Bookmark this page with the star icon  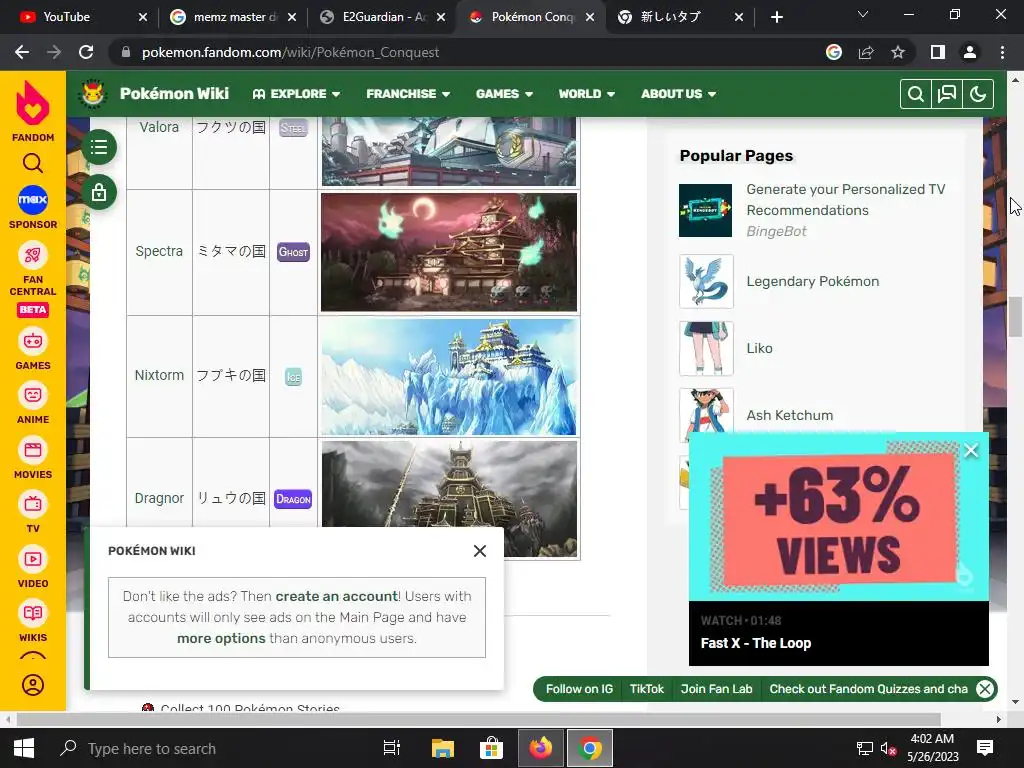[898, 52]
